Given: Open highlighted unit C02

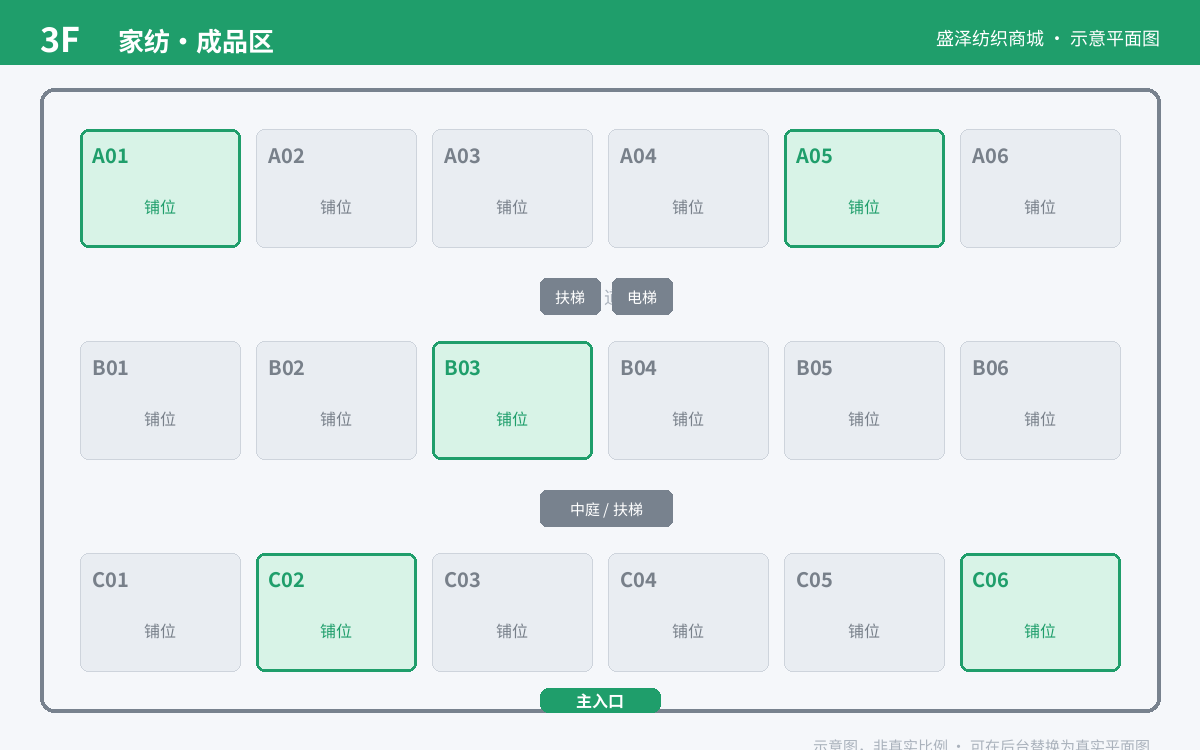Looking at the screenshot, I should pos(336,612).
